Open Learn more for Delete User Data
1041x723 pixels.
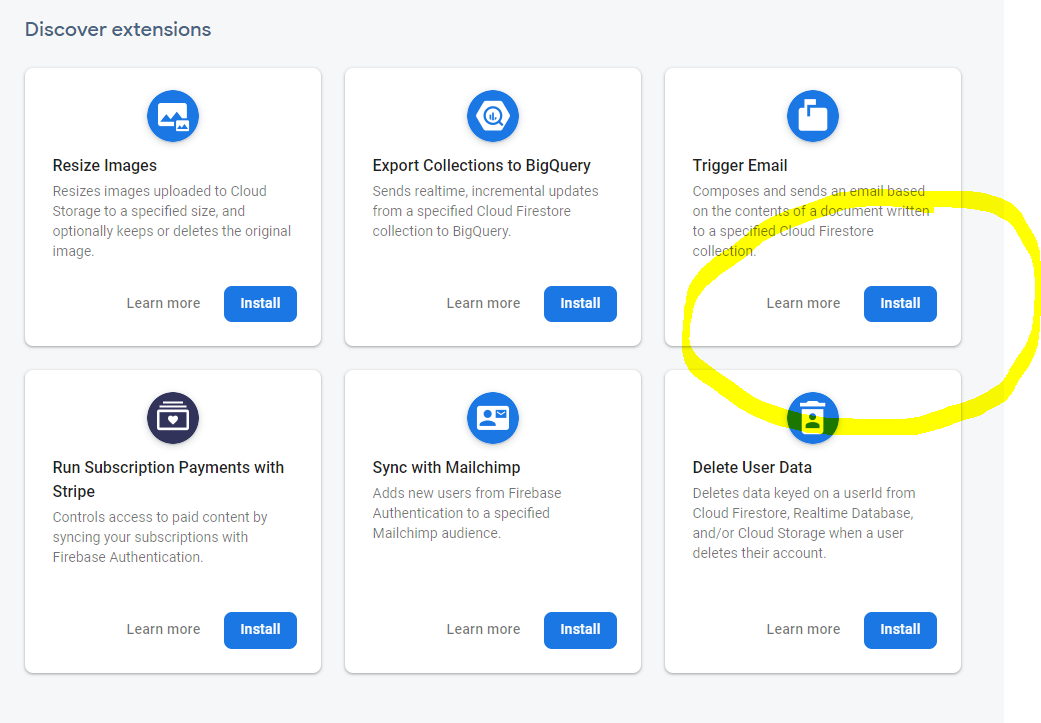[x=803, y=630]
